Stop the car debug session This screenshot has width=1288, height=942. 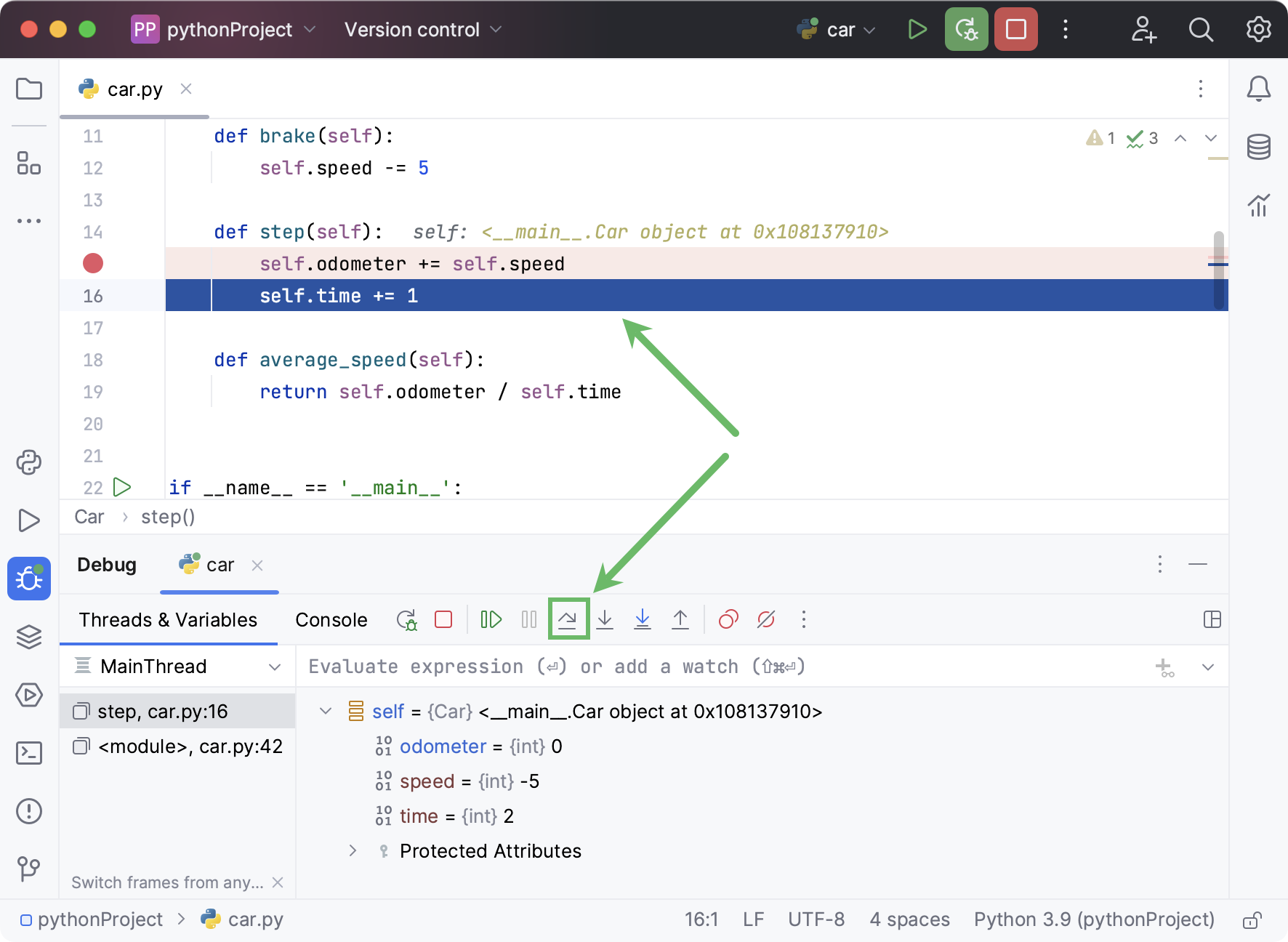pos(444,619)
